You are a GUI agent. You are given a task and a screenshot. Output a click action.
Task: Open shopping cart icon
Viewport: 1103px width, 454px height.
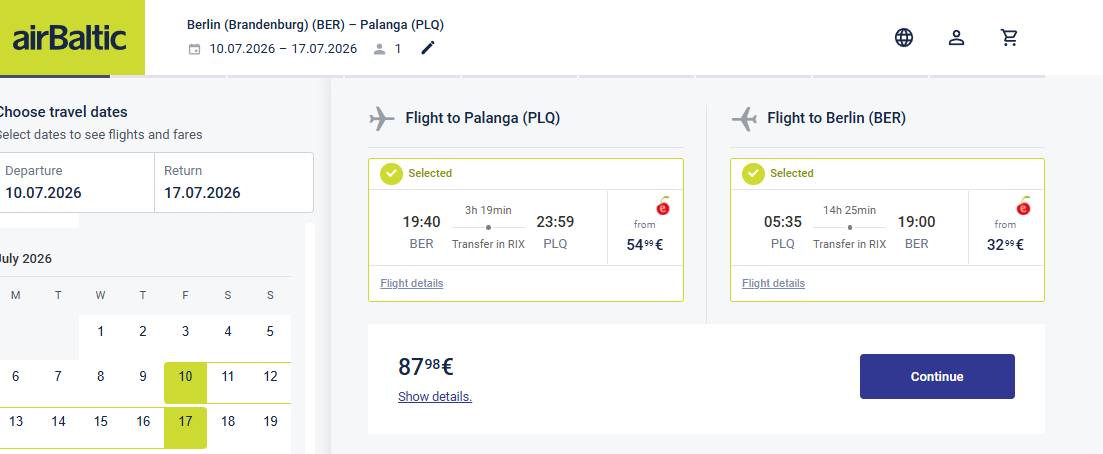pos(1009,37)
